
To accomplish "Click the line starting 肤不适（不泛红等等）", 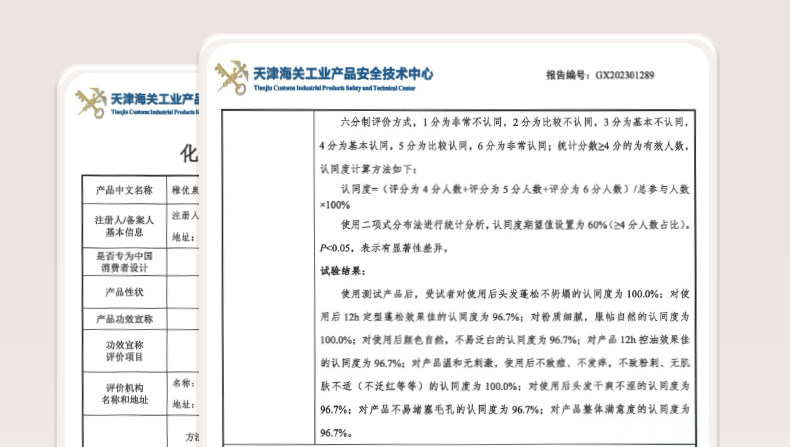I will (x=504, y=386).
